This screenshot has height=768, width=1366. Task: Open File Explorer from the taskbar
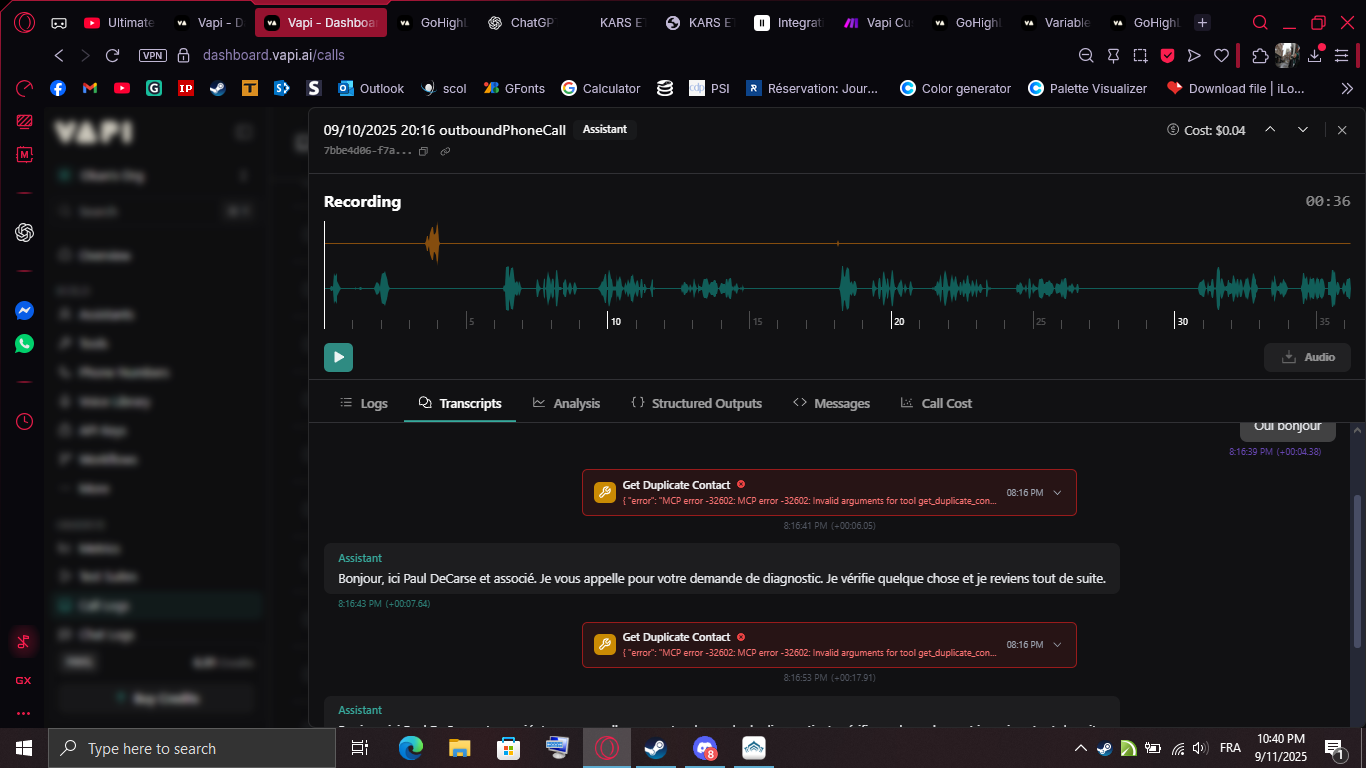tap(459, 748)
